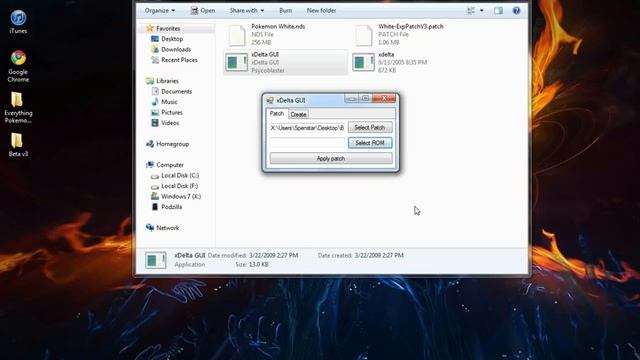Select xDelta GUI application icon in file list
640x360 pixels.
point(236,62)
